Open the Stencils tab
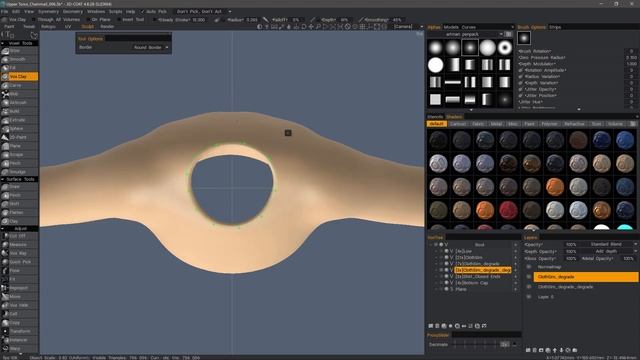 pos(435,117)
